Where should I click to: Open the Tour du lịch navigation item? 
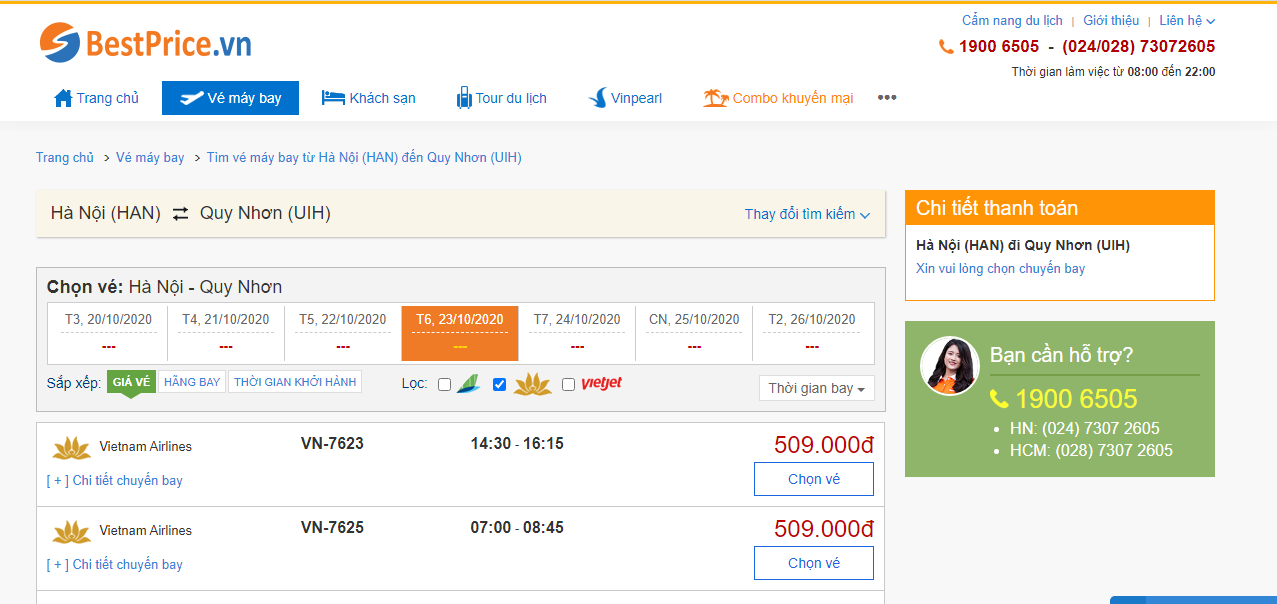point(502,98)
